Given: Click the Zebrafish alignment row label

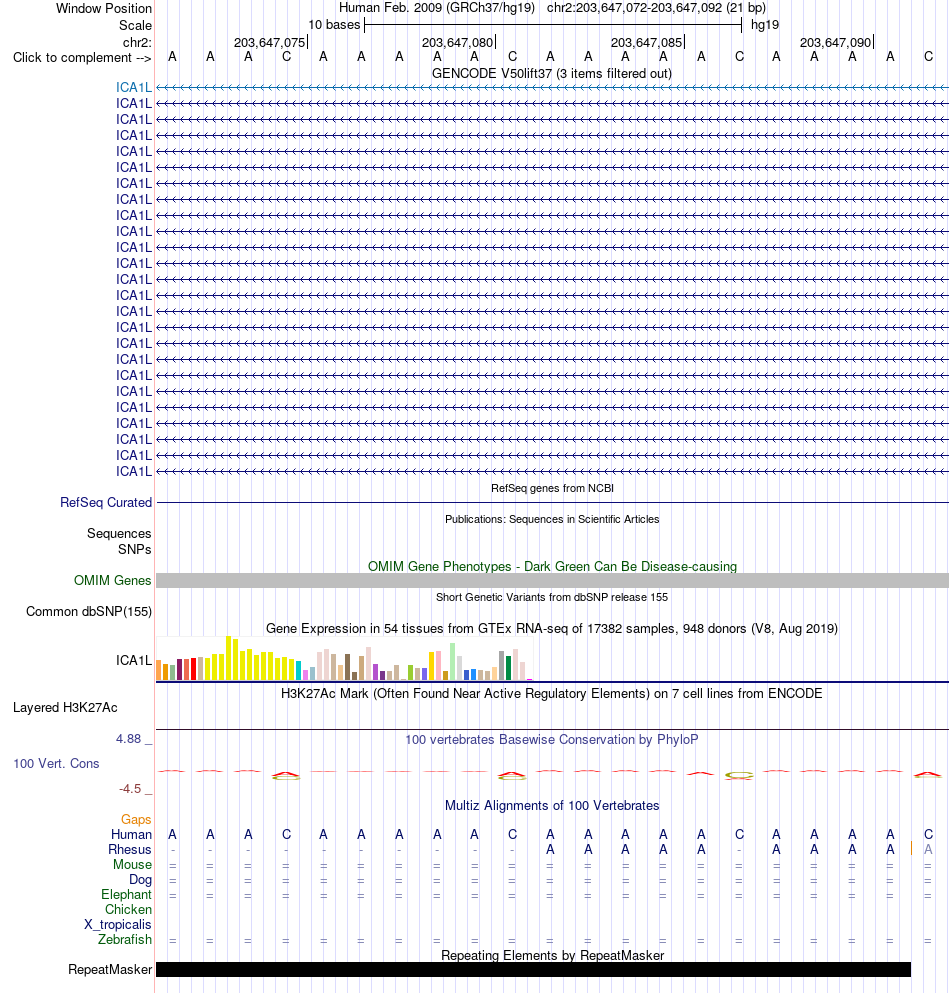Looking at the screenshot, I should tap(125, 939).
